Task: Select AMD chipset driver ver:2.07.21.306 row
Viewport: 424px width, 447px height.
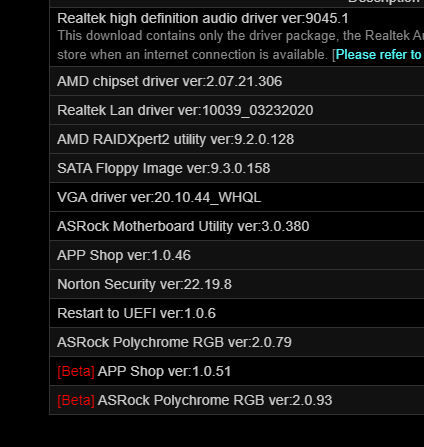Action: [x=237, y=81]
